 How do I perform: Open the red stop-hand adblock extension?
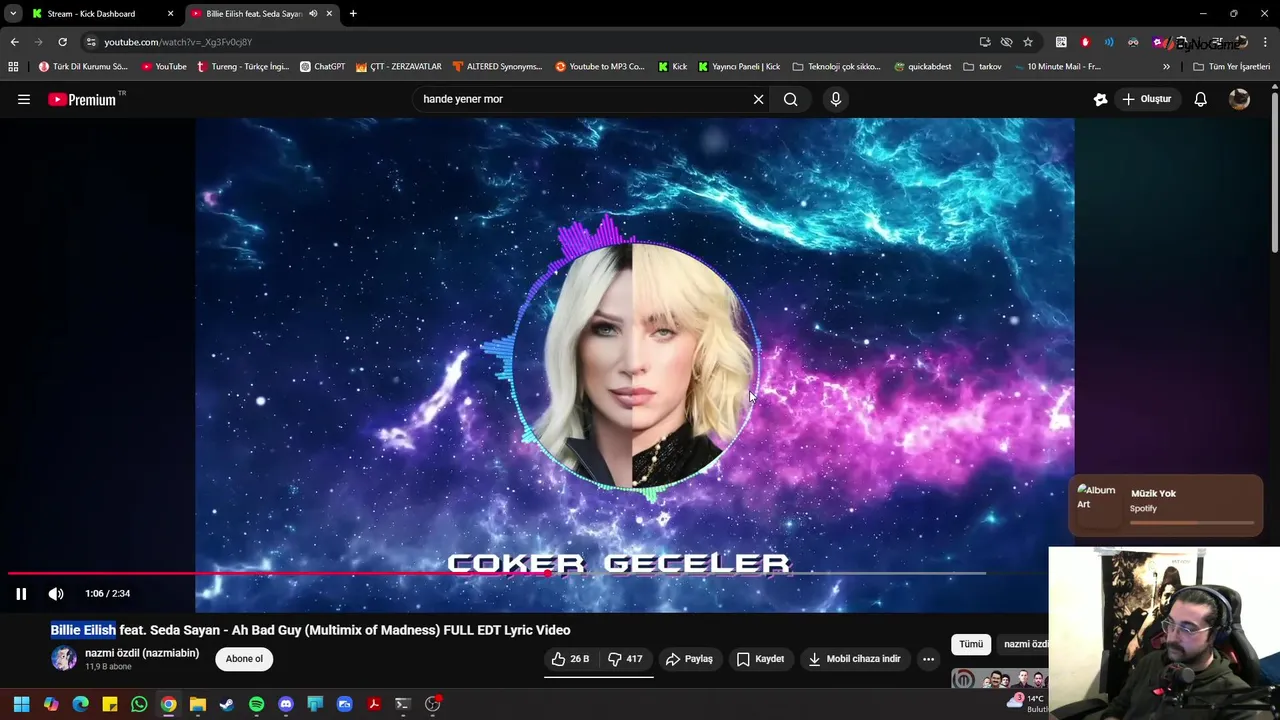tap(1085, 42)
